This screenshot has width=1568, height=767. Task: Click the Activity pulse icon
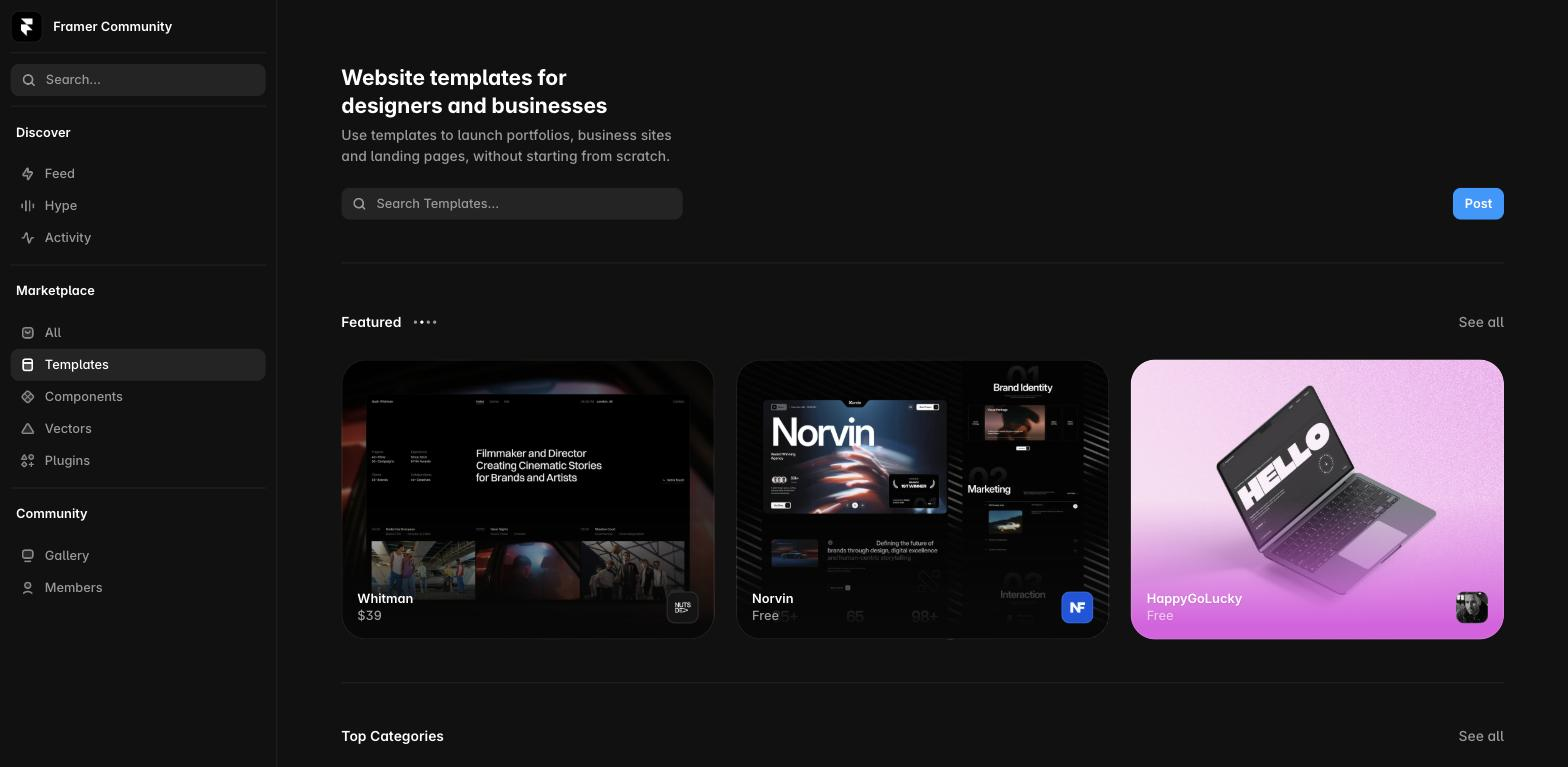(x=28, y=238)
